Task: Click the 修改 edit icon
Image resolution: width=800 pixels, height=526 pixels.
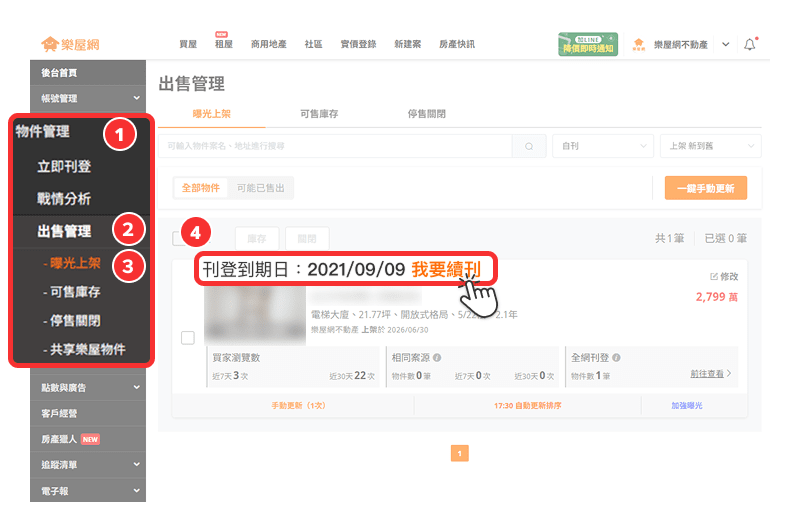Action: click(x=714, y=277)
